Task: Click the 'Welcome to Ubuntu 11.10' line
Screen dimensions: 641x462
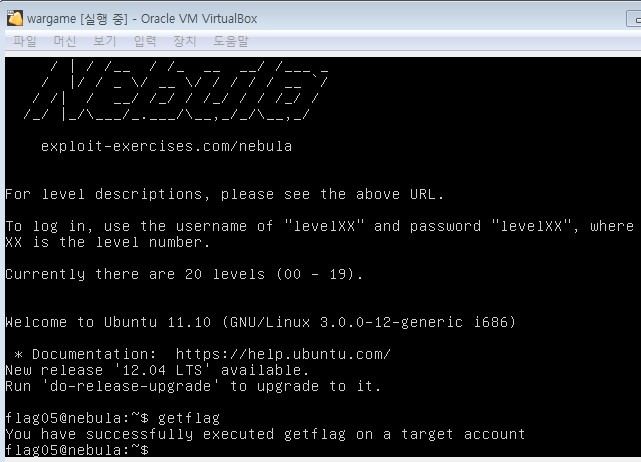Action: 260,322
